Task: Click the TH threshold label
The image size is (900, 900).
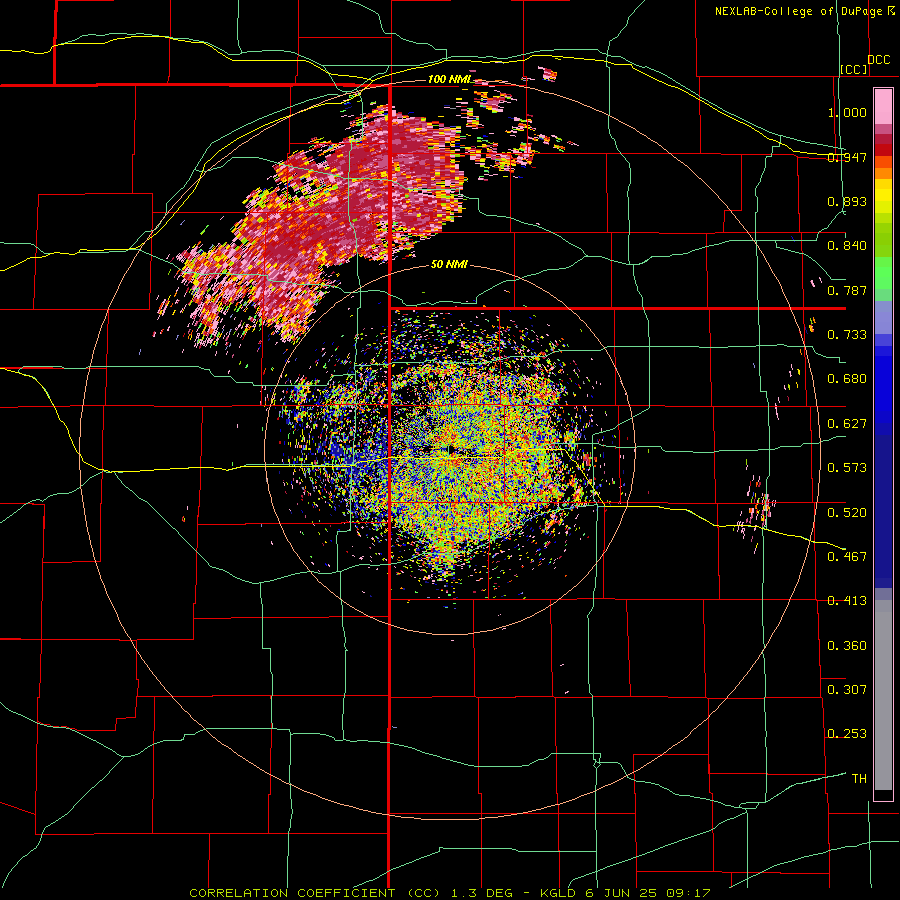Action: click(x=859, y=778)
